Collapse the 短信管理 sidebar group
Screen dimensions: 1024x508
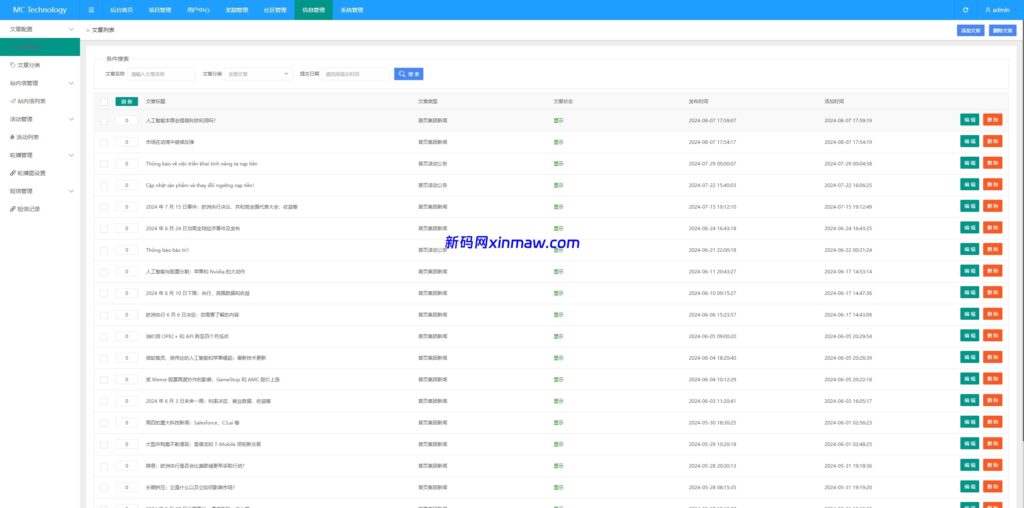pyautogui.click(x=40, y=191)
